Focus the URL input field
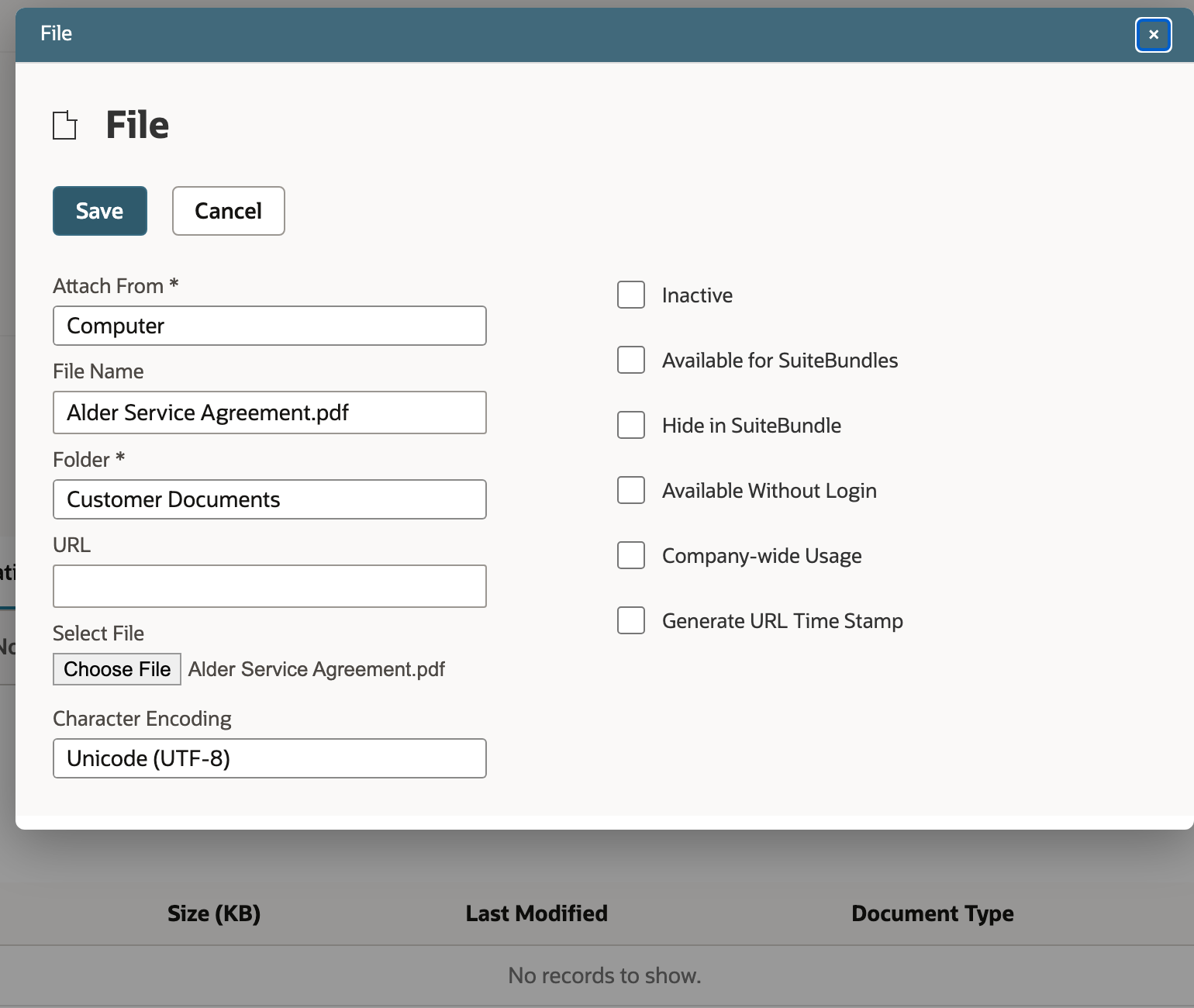The width and height of the screenshot is (1194, 1008). click(270, 586)
